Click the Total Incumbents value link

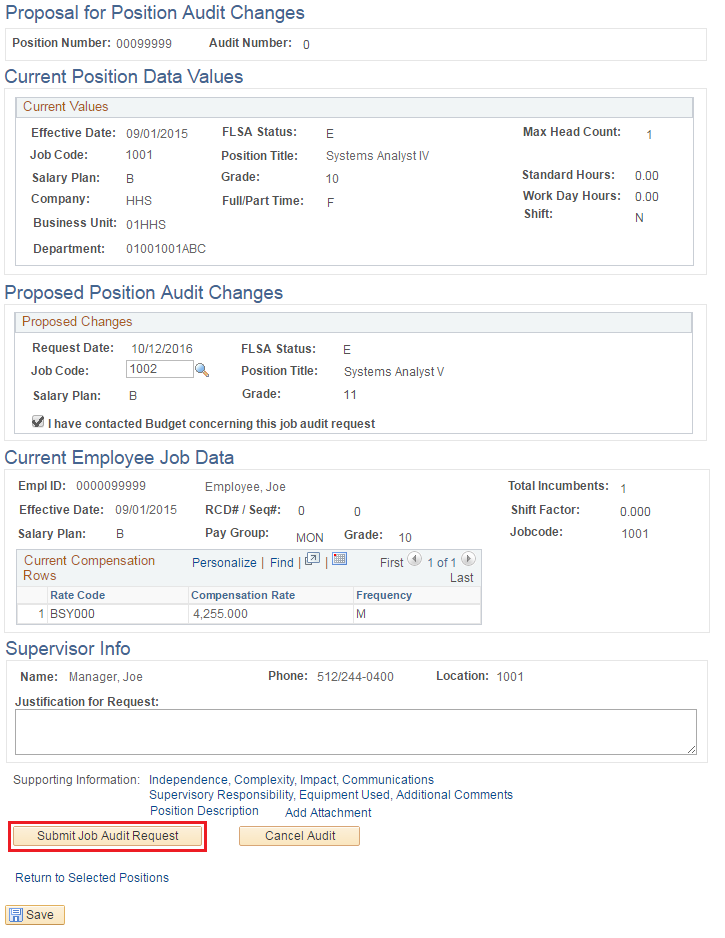(x=623, y=489)
